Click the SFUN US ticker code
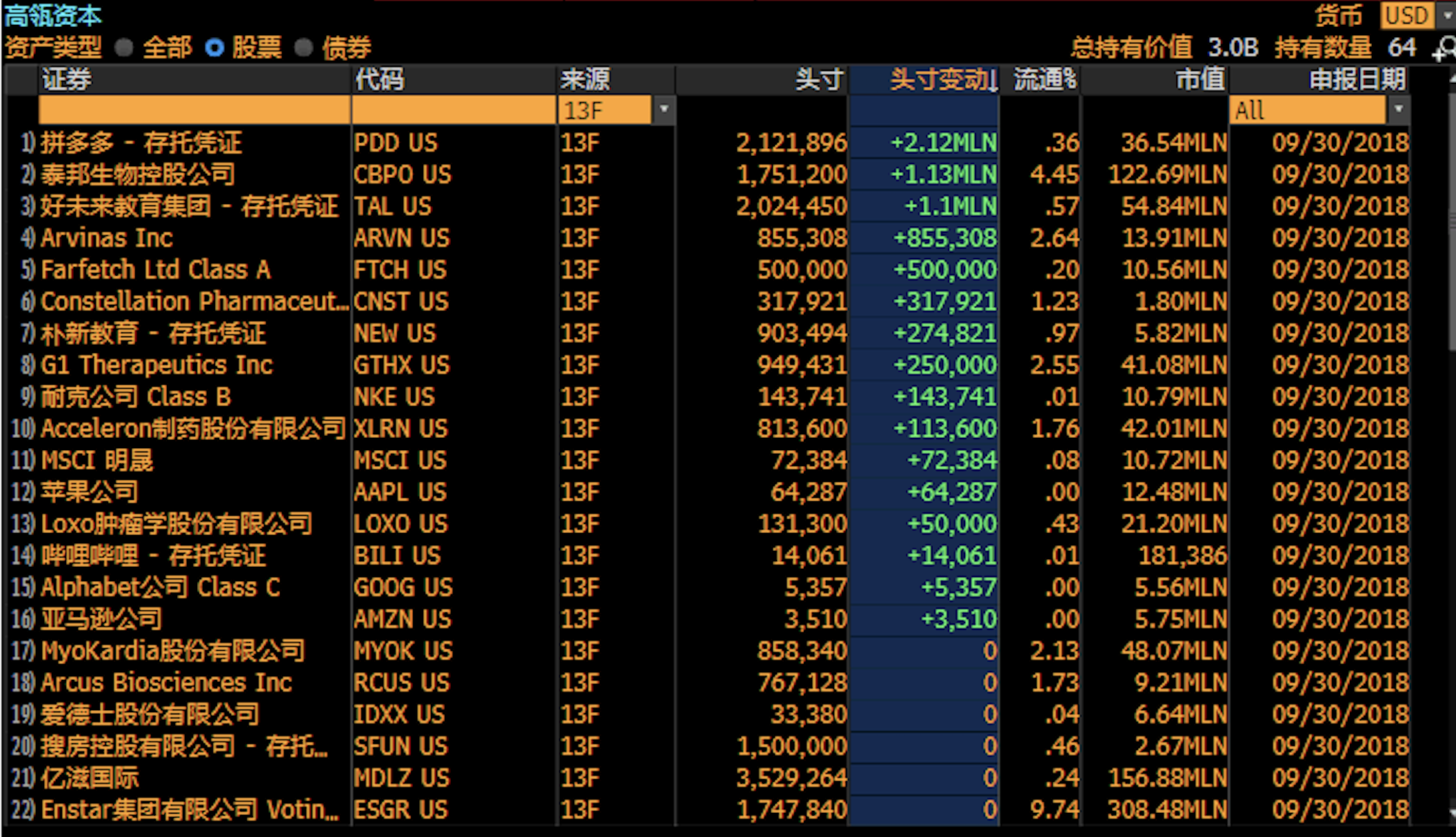The width and height of the screenshot is (1456, 837). tap(402, 746)
